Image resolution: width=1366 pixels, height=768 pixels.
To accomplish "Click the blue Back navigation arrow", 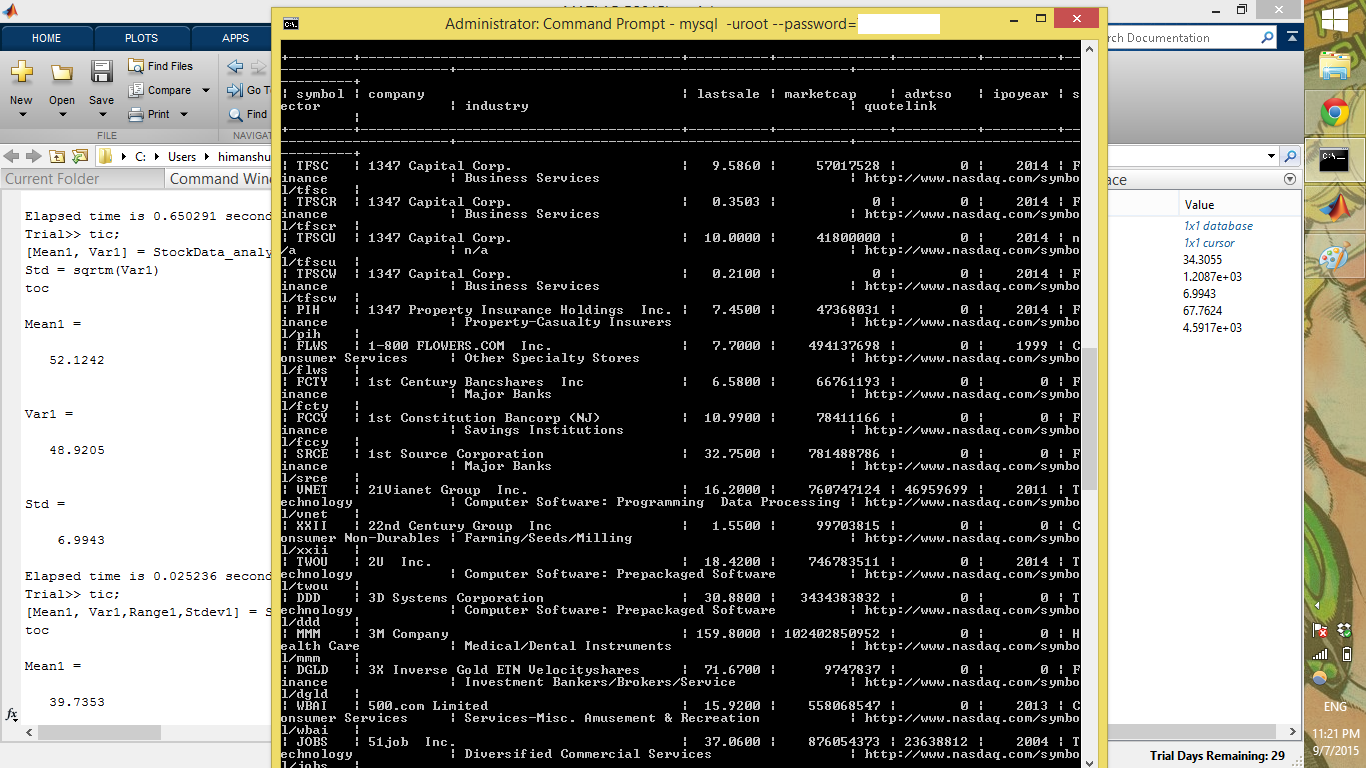I will click(235, 67).
